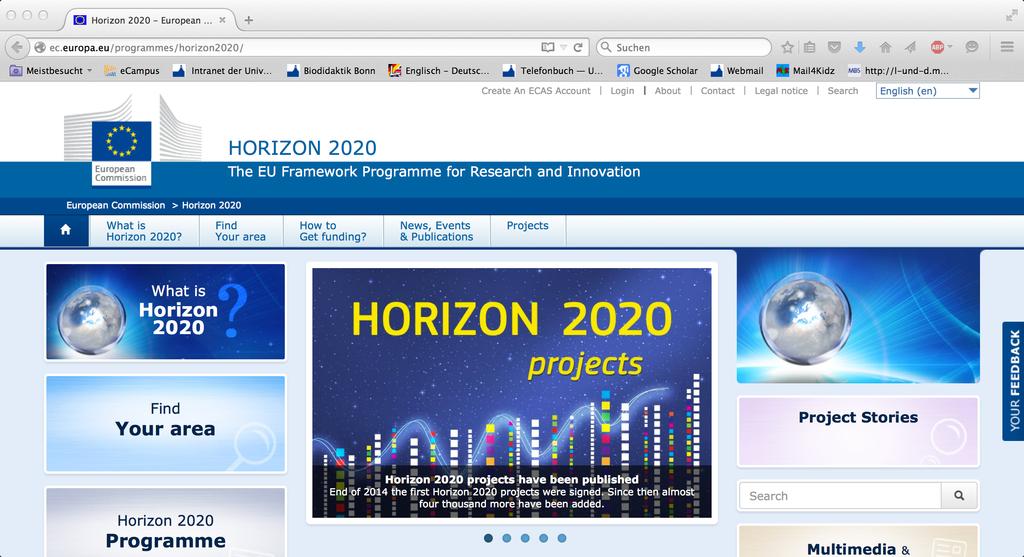Click the Contact link

[x=718, y=91]
